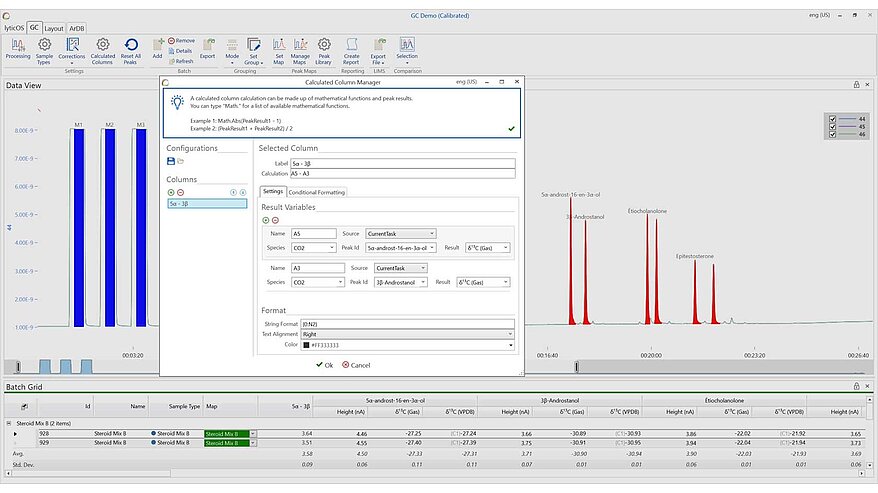Toggle the checkbox for trace 44
Image resolution: width=878 pixels, height=493 pixels.
[x=831, y=118]
